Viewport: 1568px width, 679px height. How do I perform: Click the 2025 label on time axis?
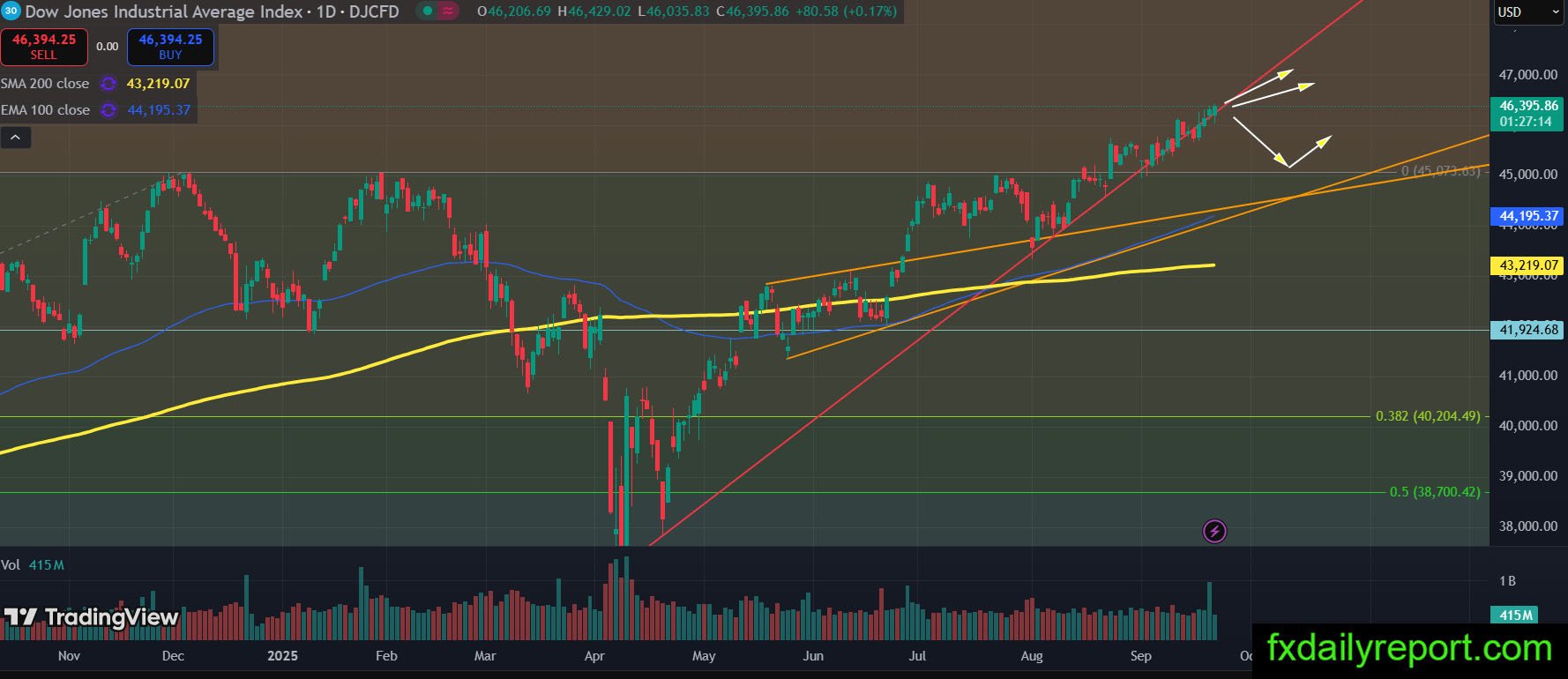[283, 656]
